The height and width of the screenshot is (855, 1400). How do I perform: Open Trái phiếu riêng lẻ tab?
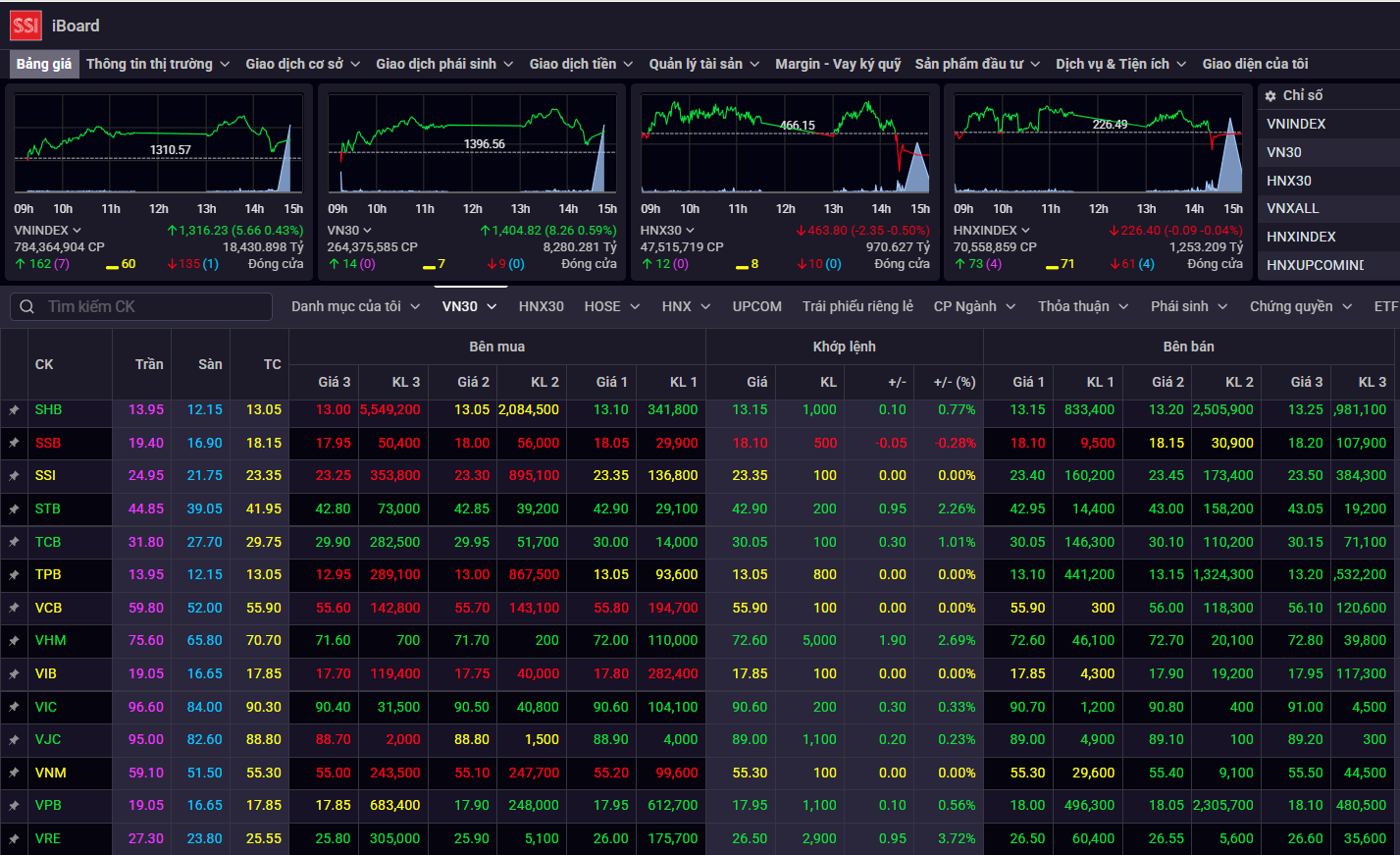click(857, 306)
